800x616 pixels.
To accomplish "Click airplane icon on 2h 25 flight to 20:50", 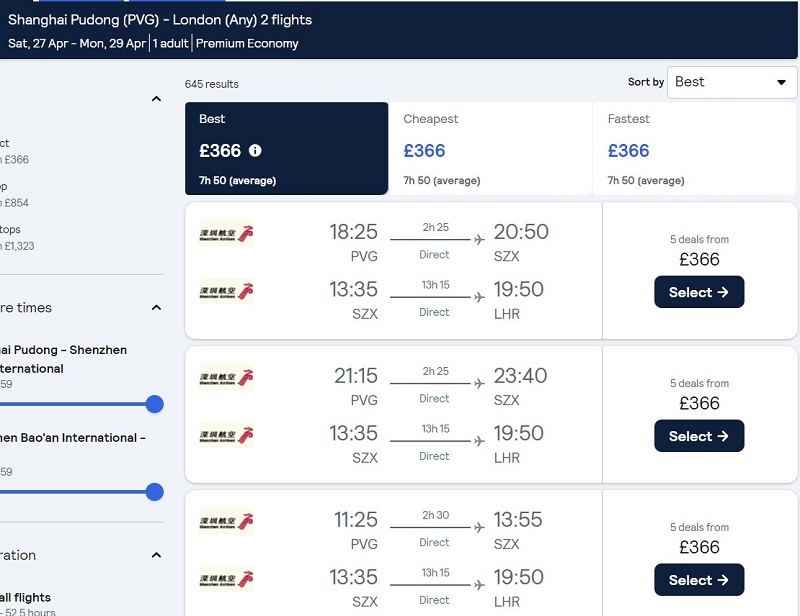I will coord(479,239).
